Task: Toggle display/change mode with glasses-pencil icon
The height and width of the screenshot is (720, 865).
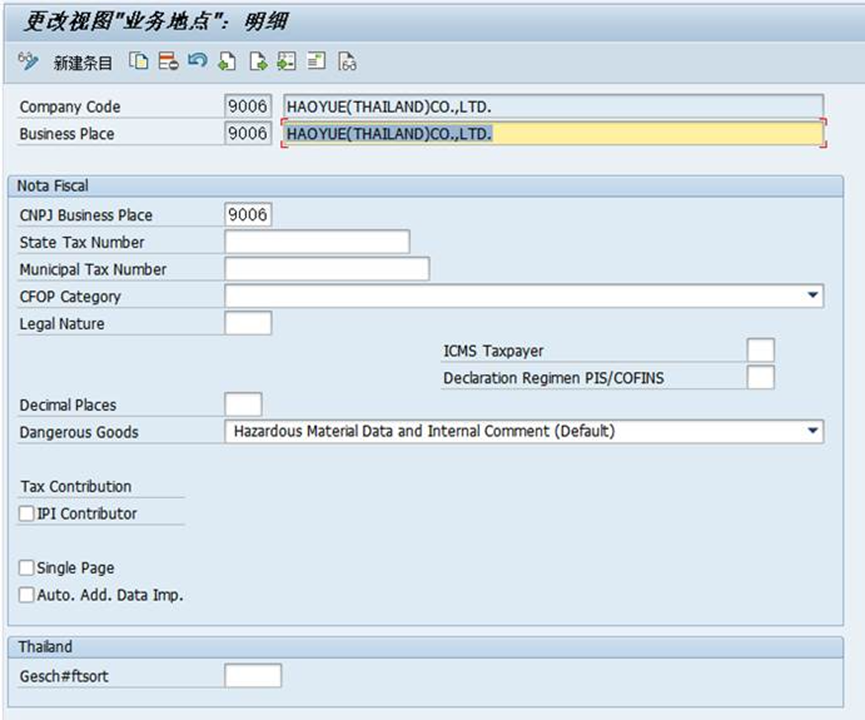Action: coord(28,61)
